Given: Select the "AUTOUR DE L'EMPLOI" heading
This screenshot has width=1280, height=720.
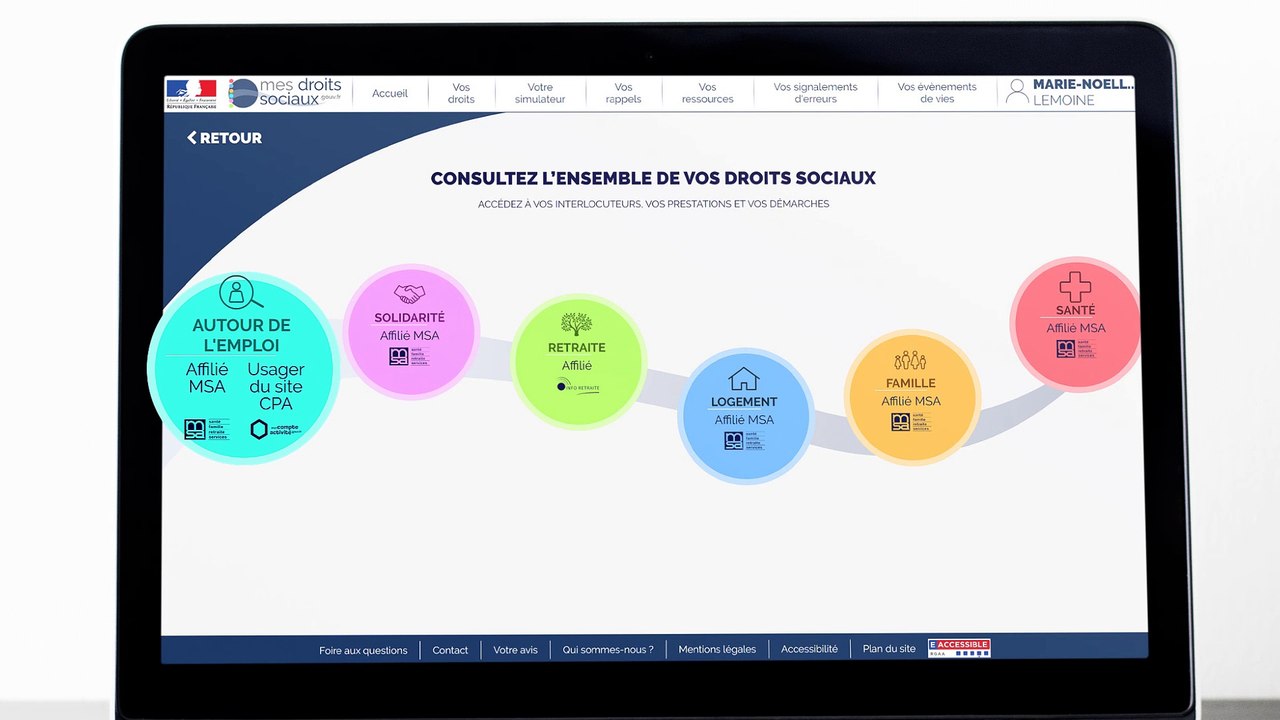Looking at the screenshot, I should tap(241, 335).
